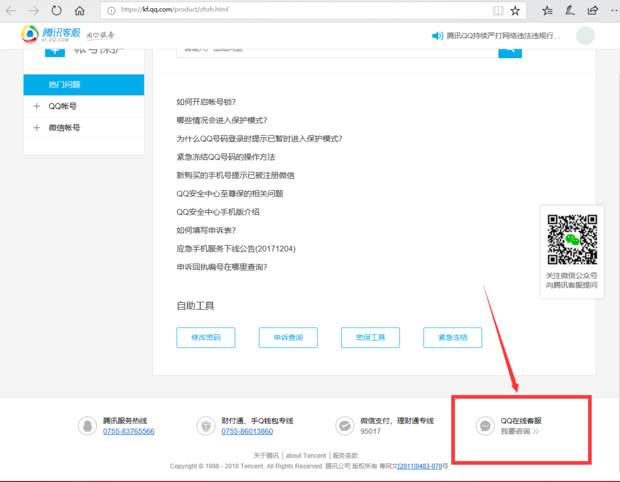Click the about Tencent footer link
620x482 pixels.
tap(306, 456)
